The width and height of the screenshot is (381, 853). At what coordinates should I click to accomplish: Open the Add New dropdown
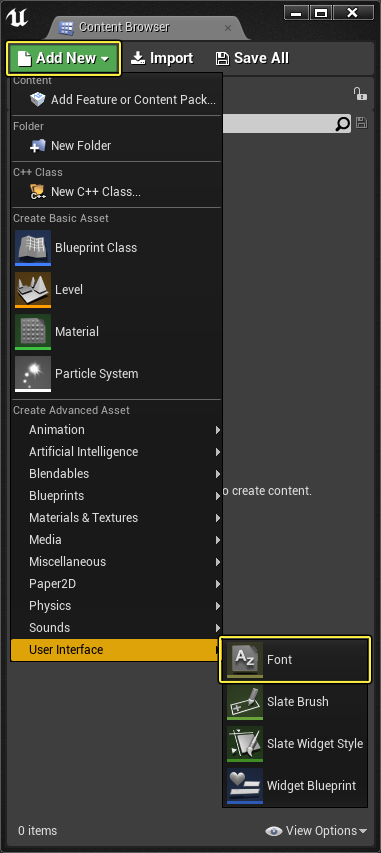point(64,59)
